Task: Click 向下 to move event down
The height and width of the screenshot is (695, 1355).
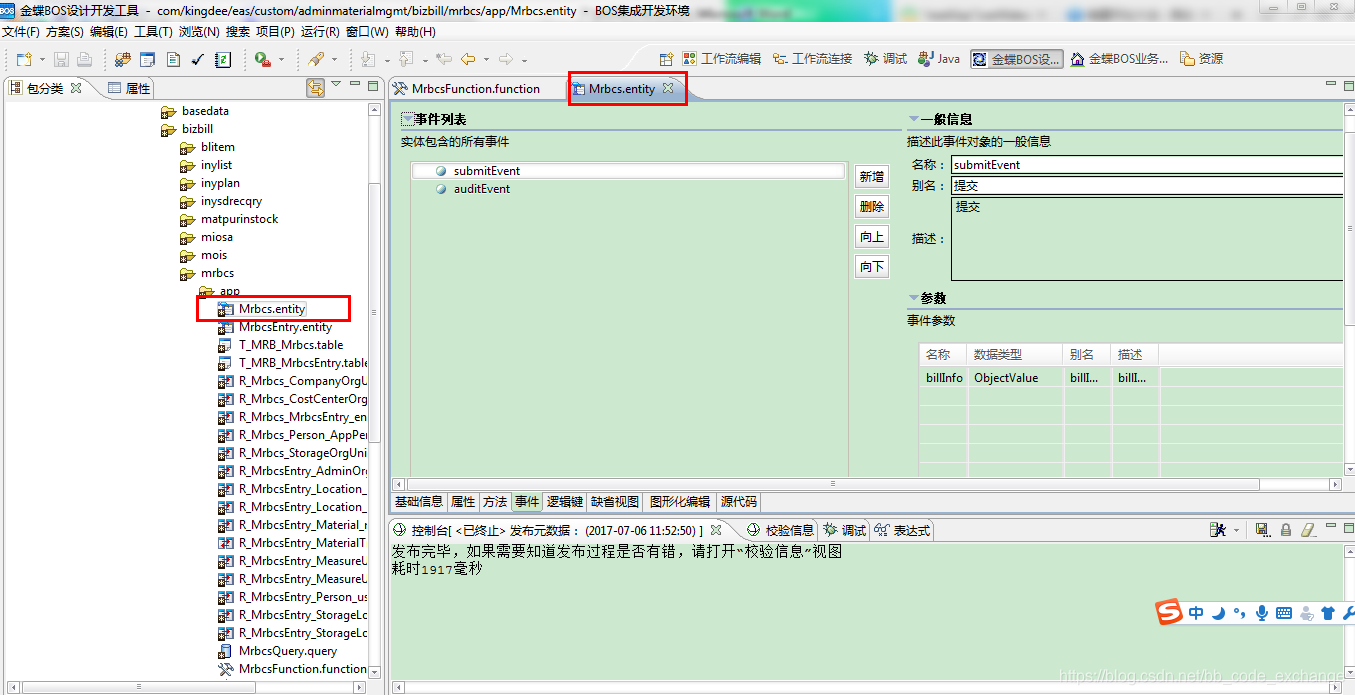Action: 872,267
